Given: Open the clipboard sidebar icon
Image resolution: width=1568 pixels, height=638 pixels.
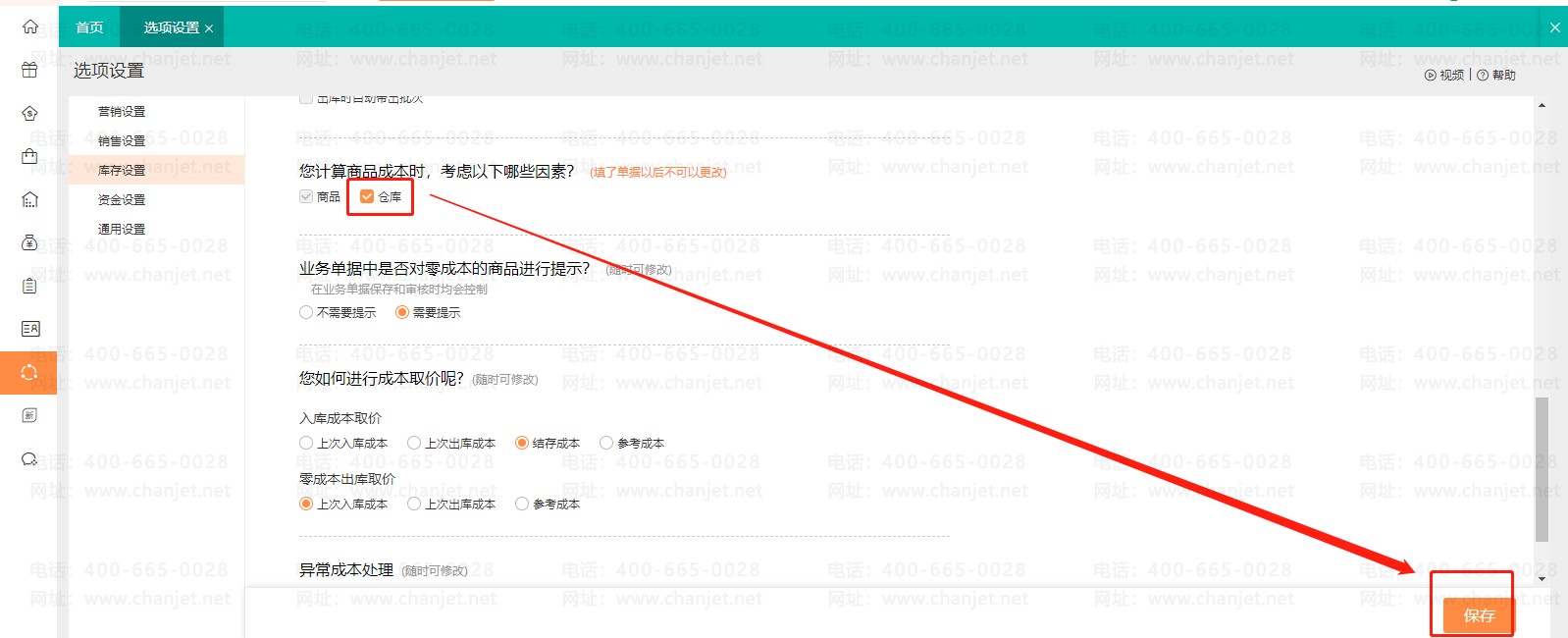Looking at the screenshot, I should [x=29, y=286].
